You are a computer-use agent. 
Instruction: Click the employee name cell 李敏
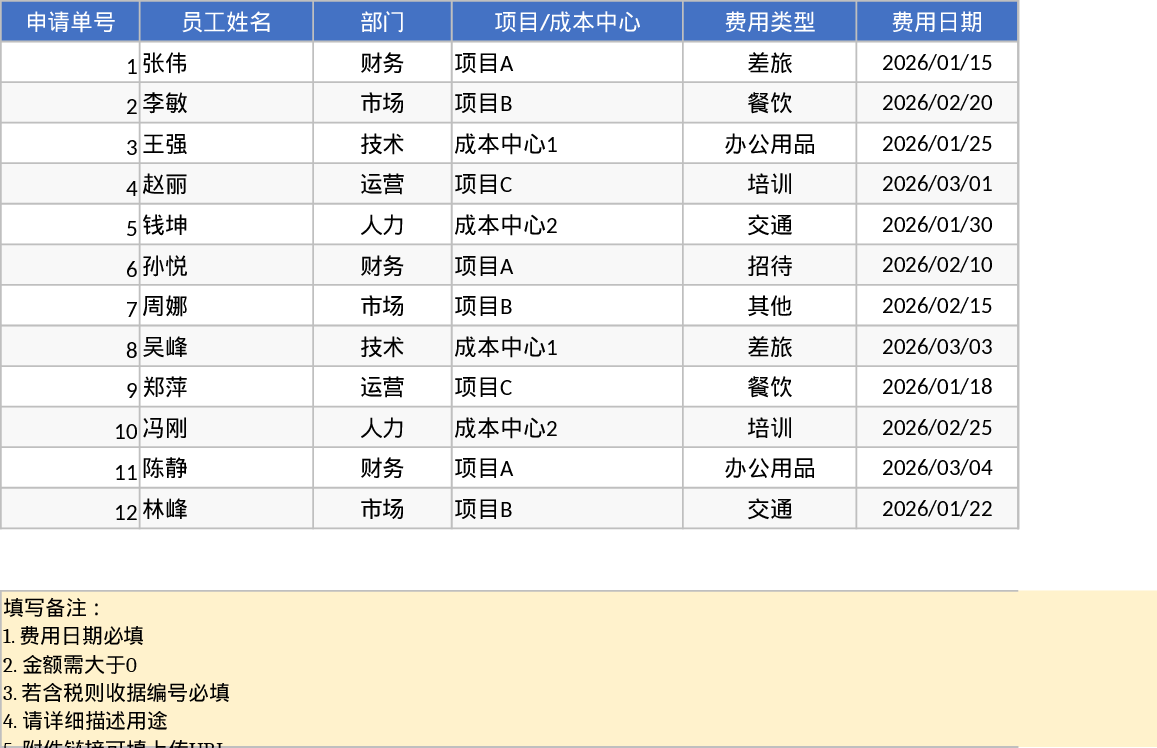pyautogui.click(x=226, y=104)
